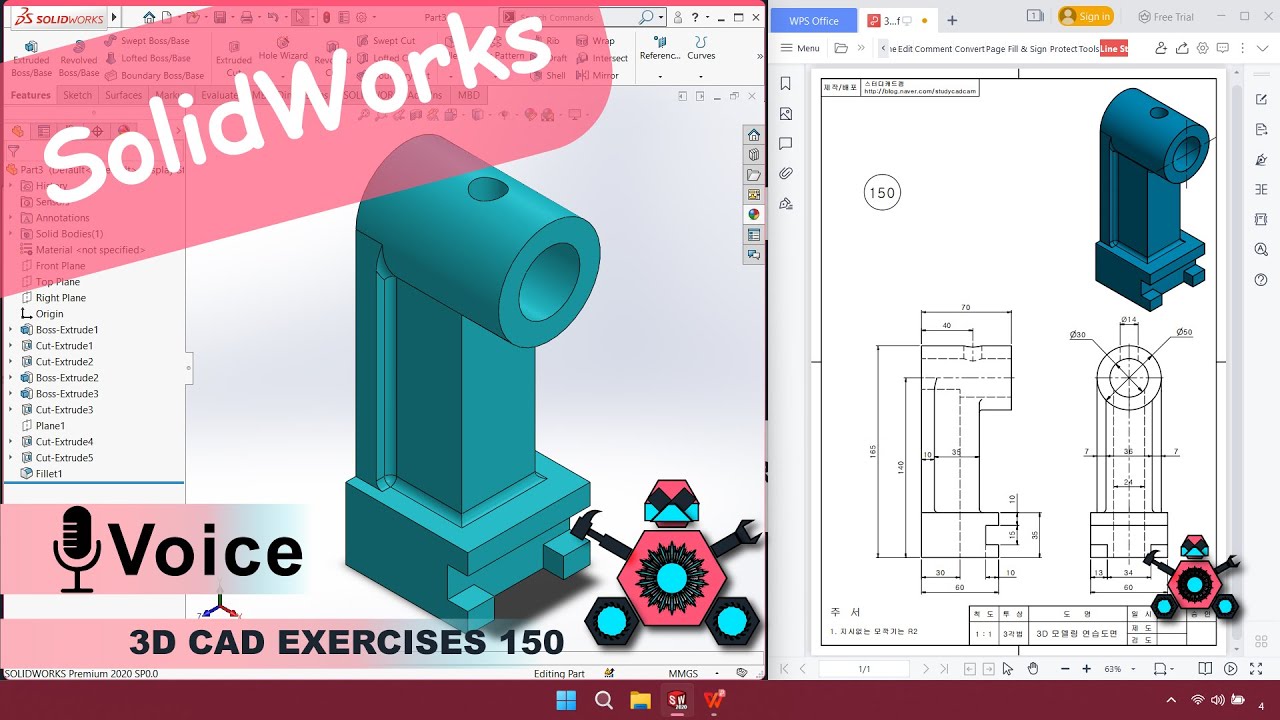The width and height of the screenshot is (1280, 720).
Task: Expand the Boss-Extrude1 feature node
Action: [11, 330]
